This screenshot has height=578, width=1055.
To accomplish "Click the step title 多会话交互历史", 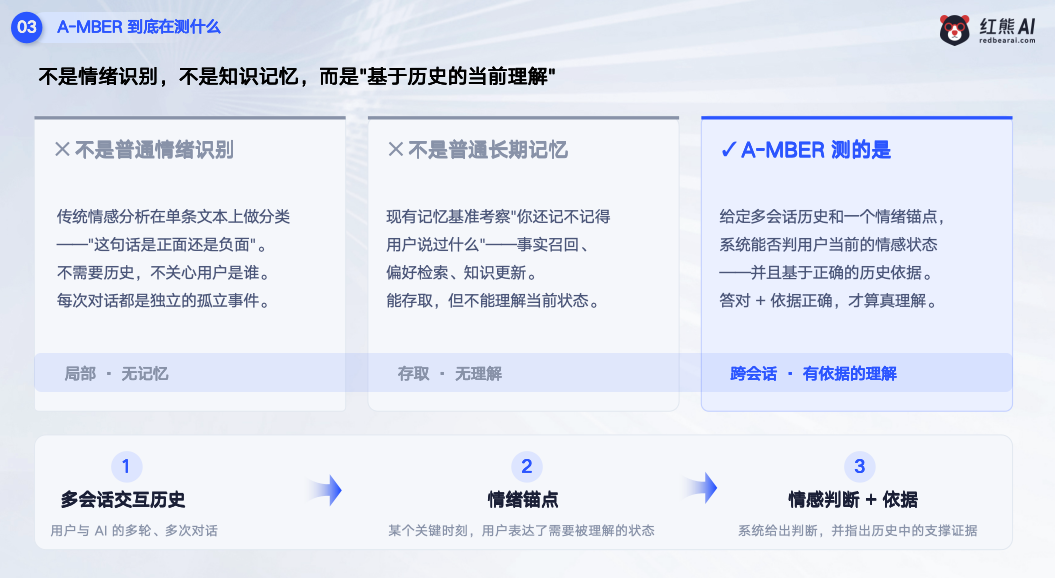I will pyautogui.click(x=123, y=499).
